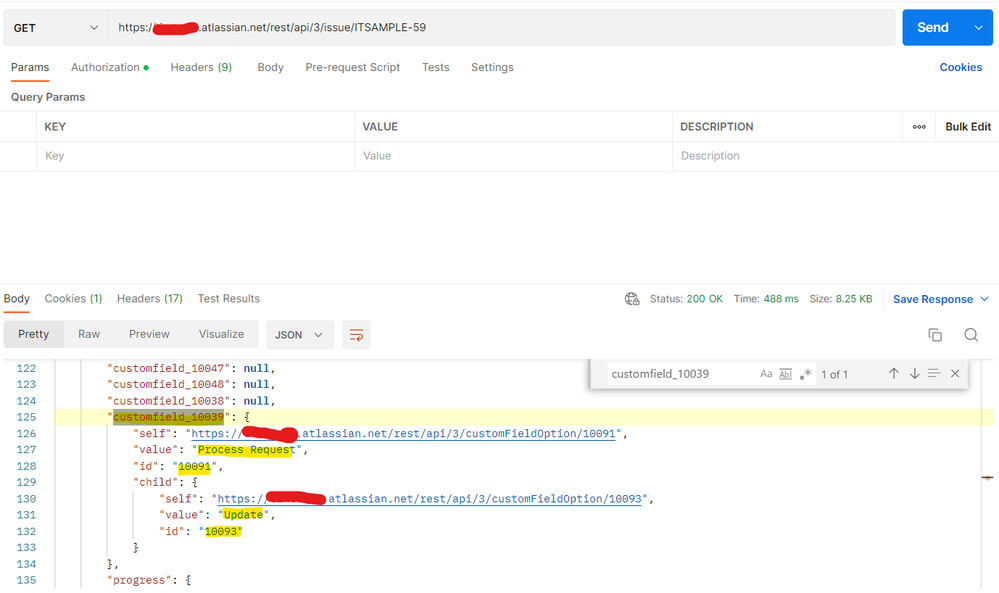Click the Send button
The image size is (999, 593).
933,27
